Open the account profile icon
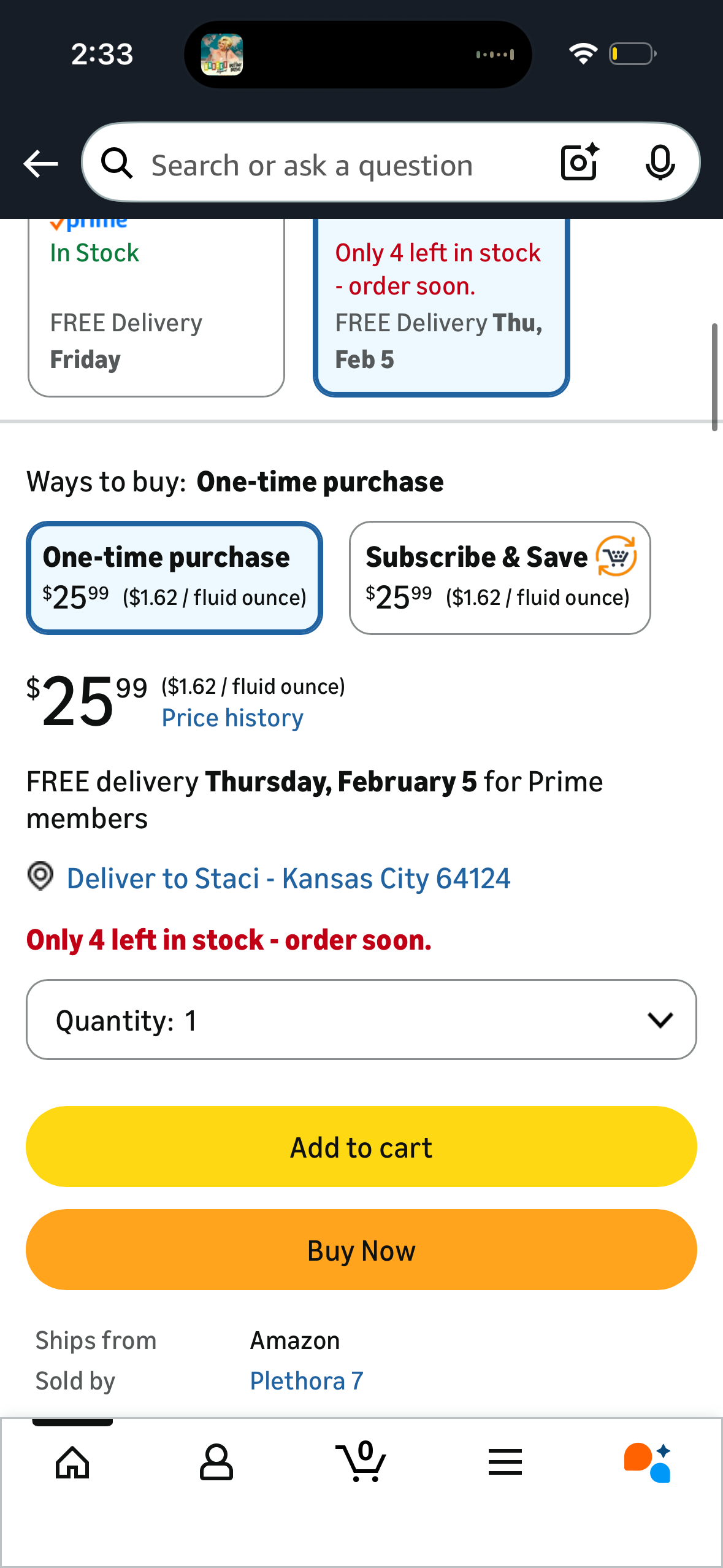 tap(216, 1462)
